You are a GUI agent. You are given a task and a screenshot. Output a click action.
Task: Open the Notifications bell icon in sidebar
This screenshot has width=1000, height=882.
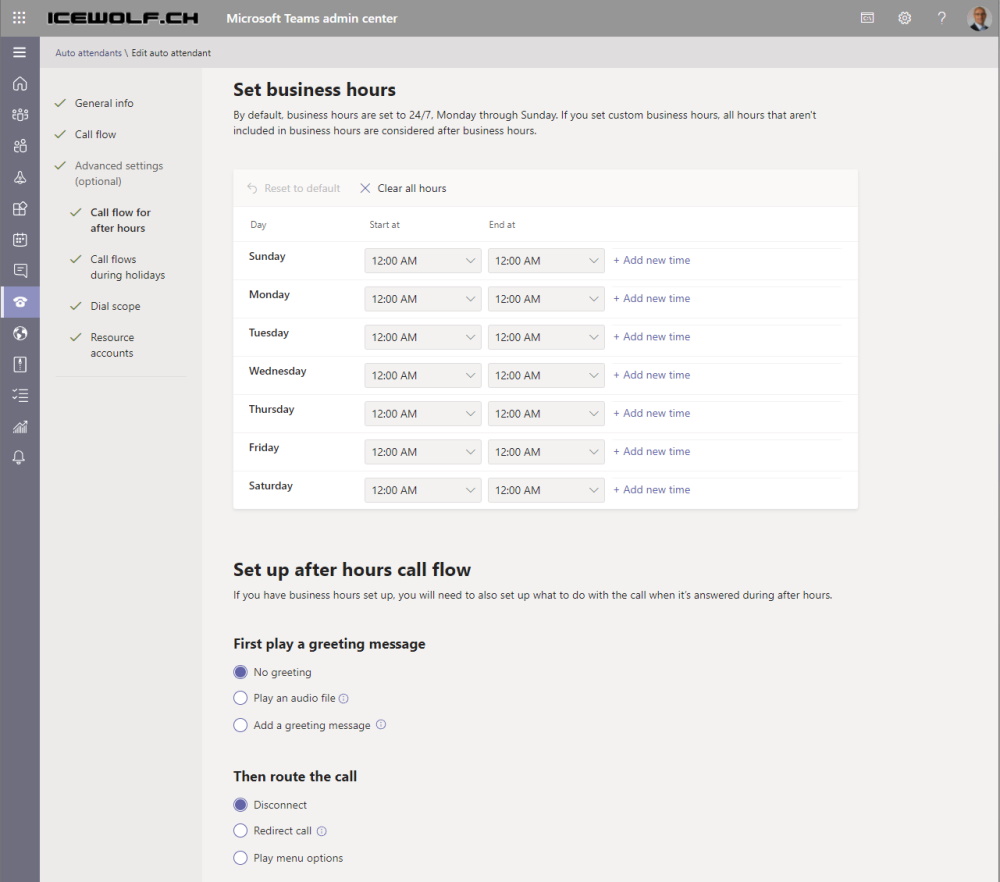(x=20, y=458)
